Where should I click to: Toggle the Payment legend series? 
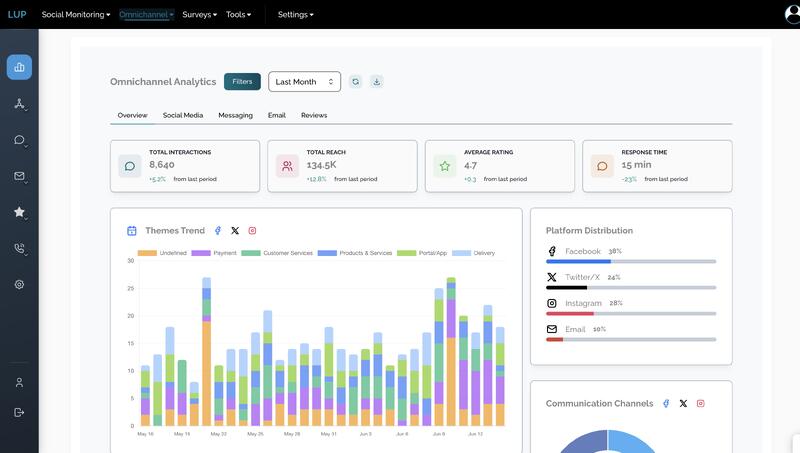[214, 253]
